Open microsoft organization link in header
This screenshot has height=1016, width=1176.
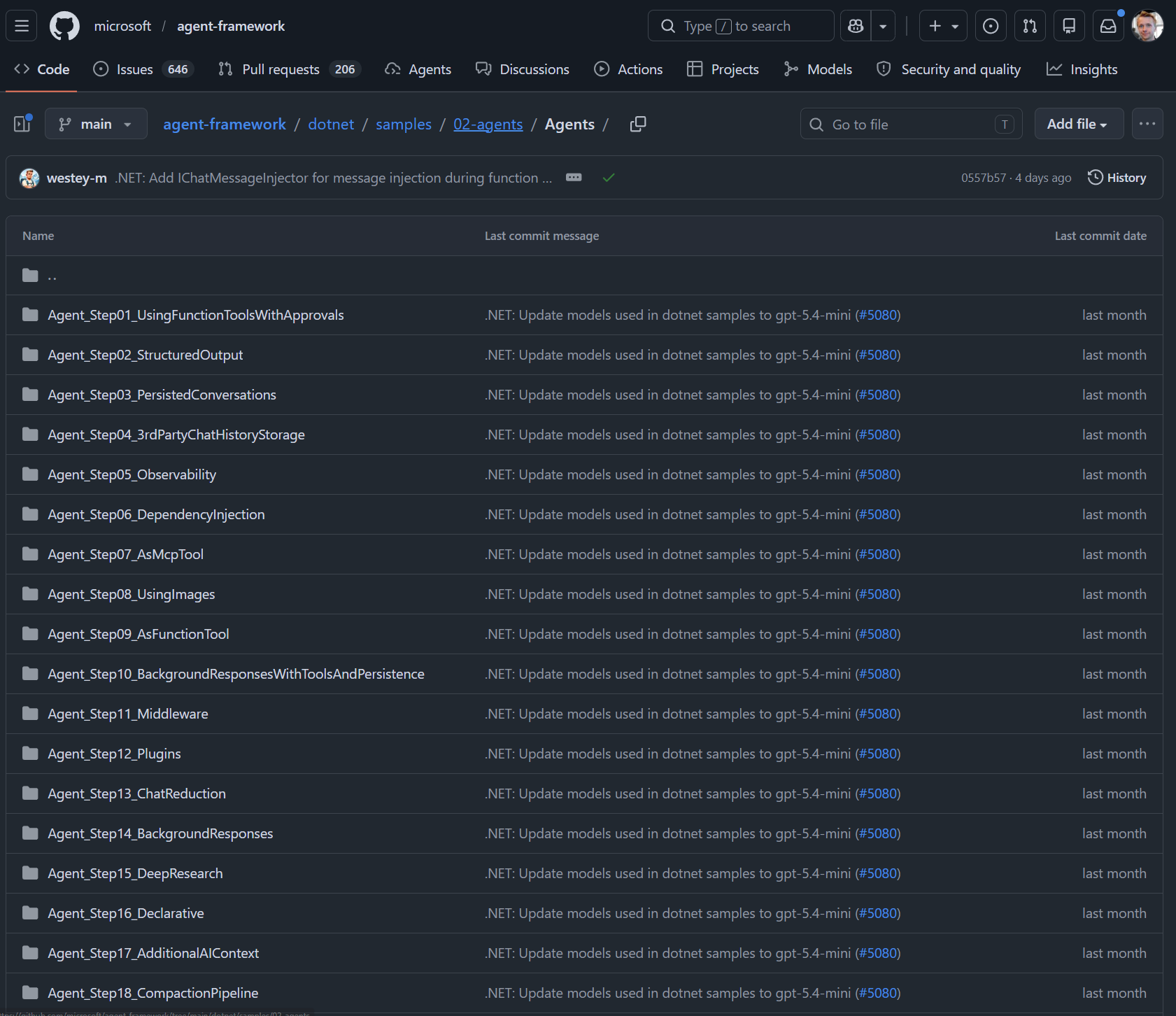click(x=122, y=26)
